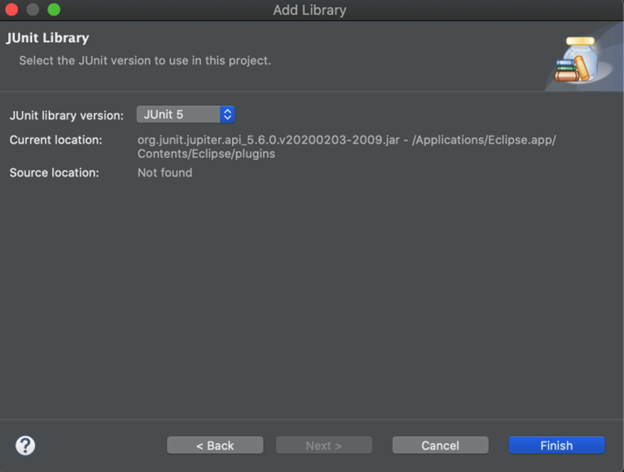Click the grey minimize window button
The width and height of the screenshot is (624, 472).
[x=33, y=10]
